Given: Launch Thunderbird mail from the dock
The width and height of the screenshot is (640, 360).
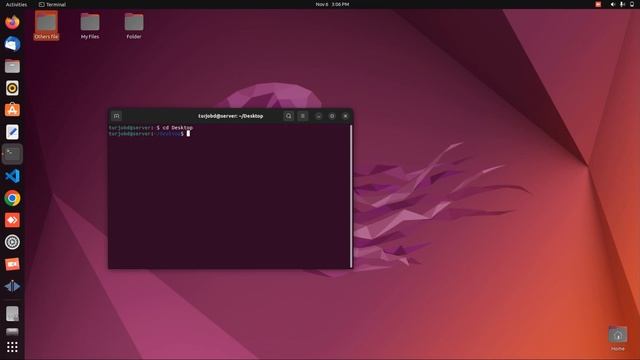Looking at the screenshot, I should 12,44.
